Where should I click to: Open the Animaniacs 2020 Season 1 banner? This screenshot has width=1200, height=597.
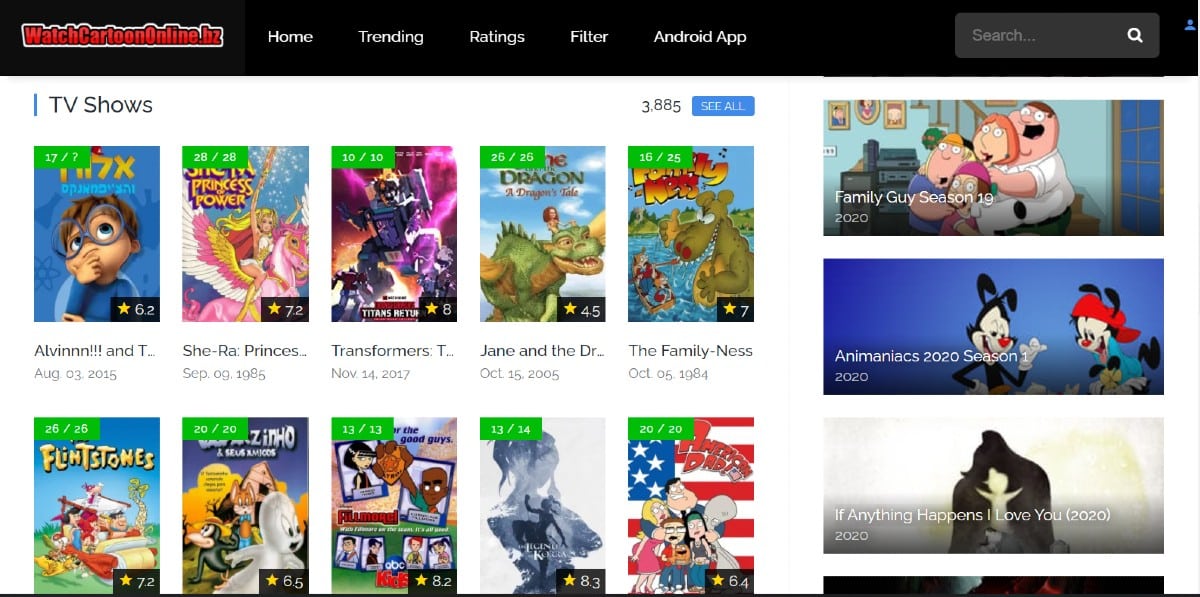tap(993, 327)
